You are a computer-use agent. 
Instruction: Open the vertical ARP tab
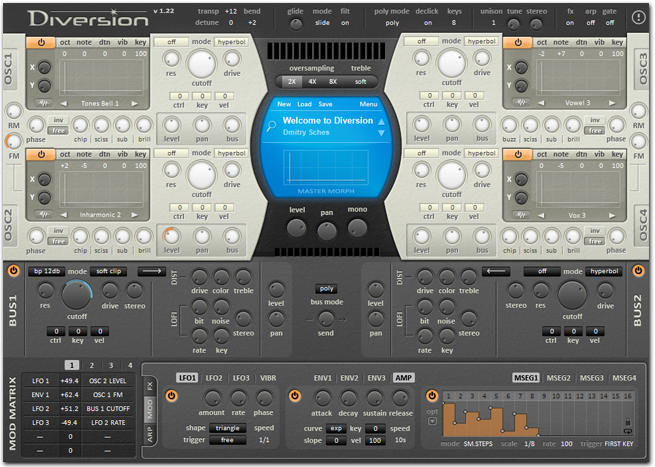pos(150,435)
